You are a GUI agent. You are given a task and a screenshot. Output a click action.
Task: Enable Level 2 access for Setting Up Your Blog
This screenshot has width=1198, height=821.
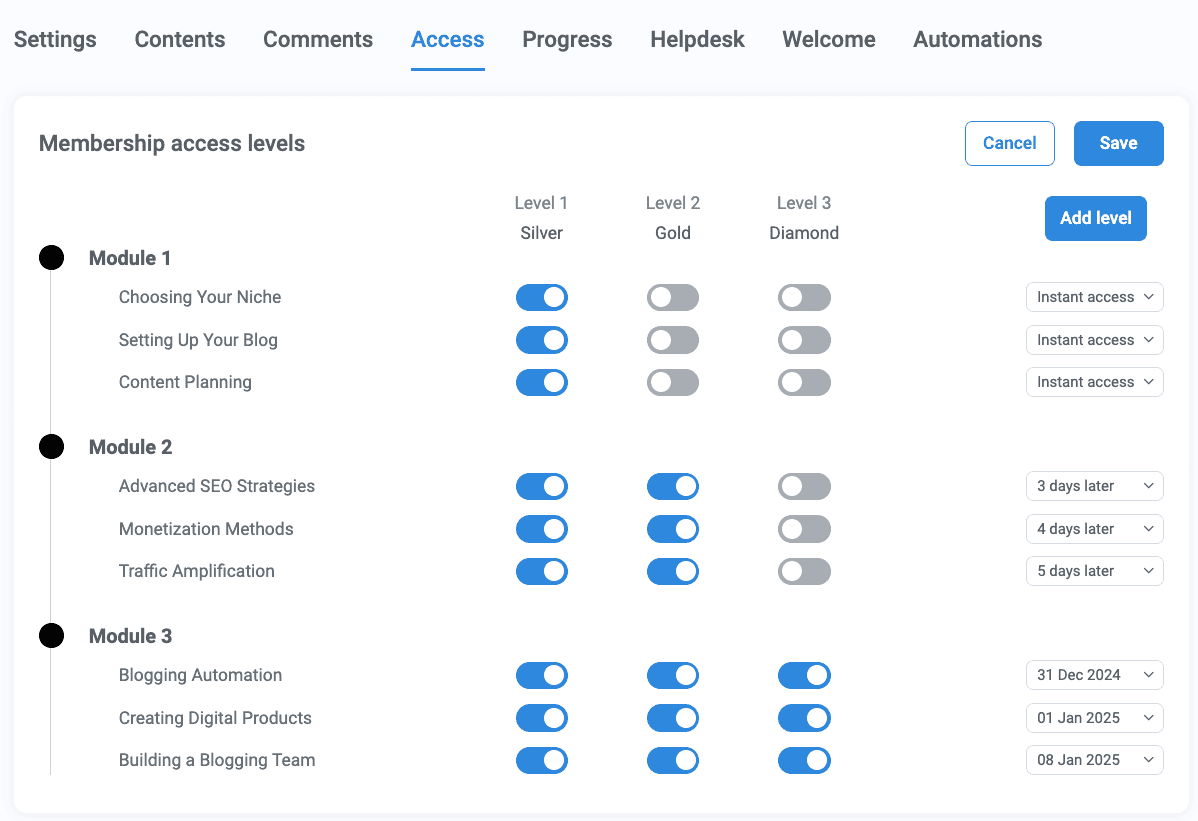[672, 340]
